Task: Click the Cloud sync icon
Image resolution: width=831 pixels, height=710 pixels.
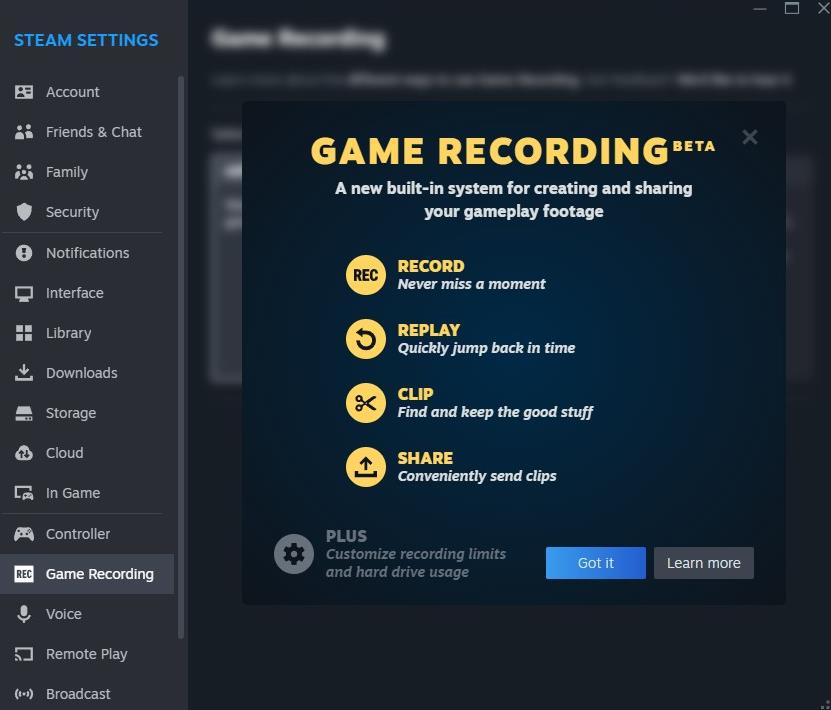Action: (24, 454)
